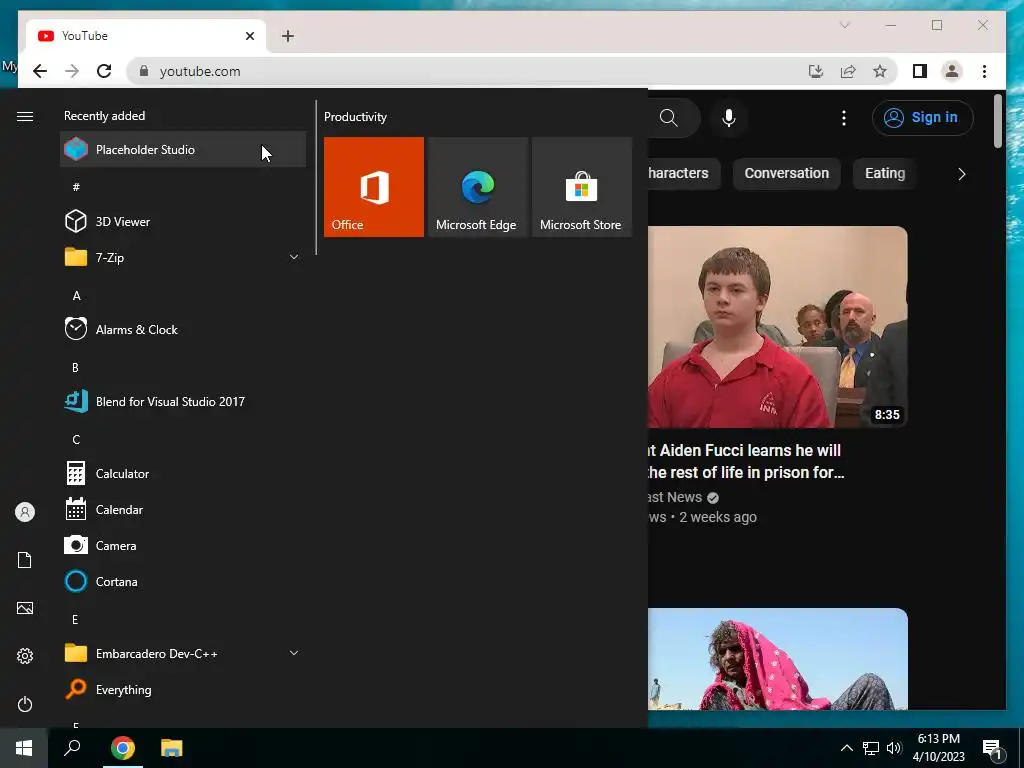Go forward in Chrome
The width and height of the screenshot is (1024, 768).
coord(72,71)
